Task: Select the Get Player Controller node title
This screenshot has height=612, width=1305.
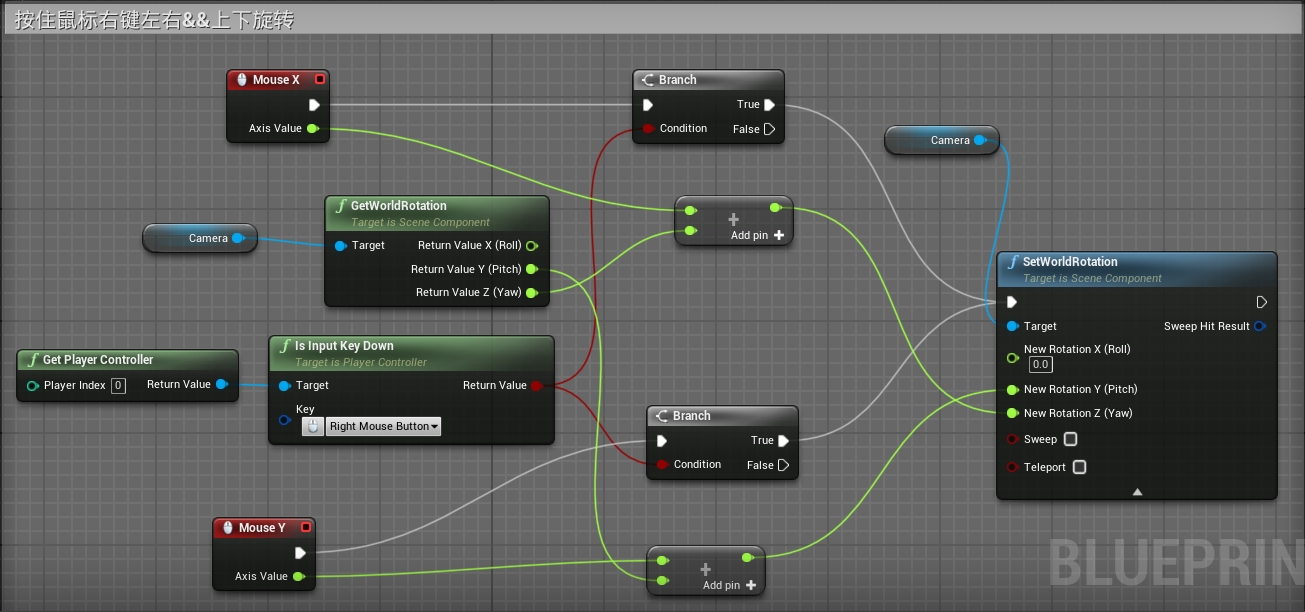Action: pyautogui.click(x=98, y=360)
